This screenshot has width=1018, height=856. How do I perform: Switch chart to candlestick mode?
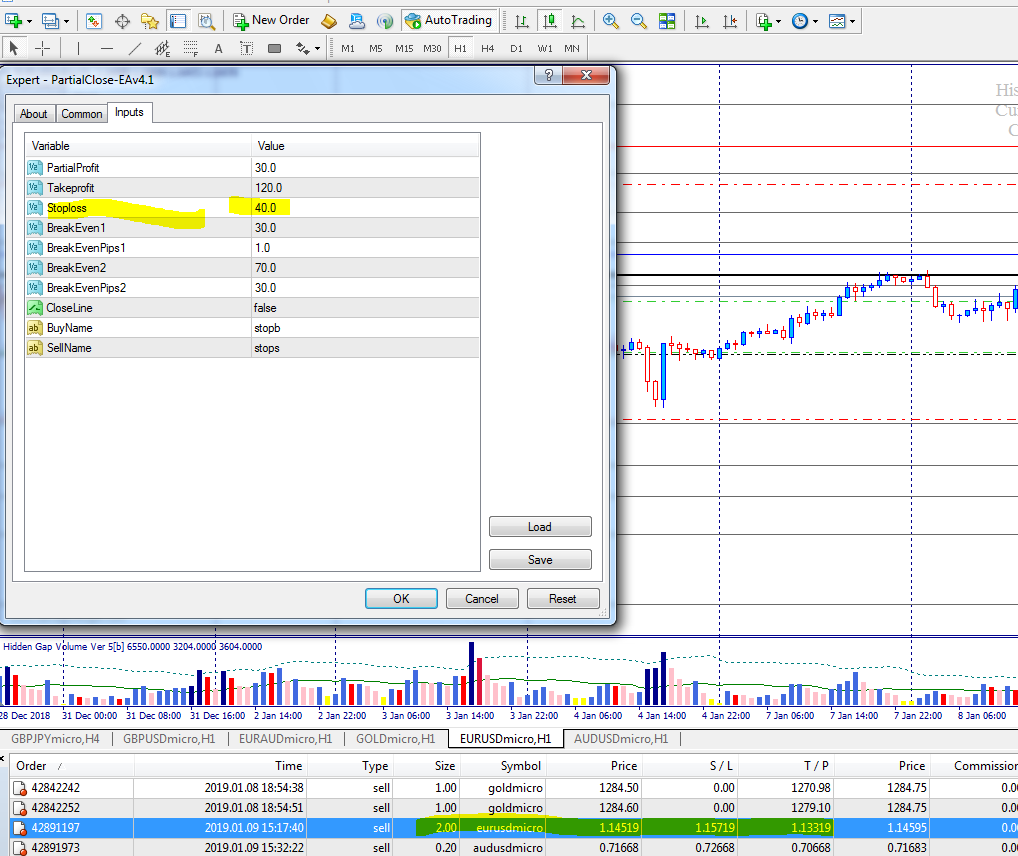[549, 20]
